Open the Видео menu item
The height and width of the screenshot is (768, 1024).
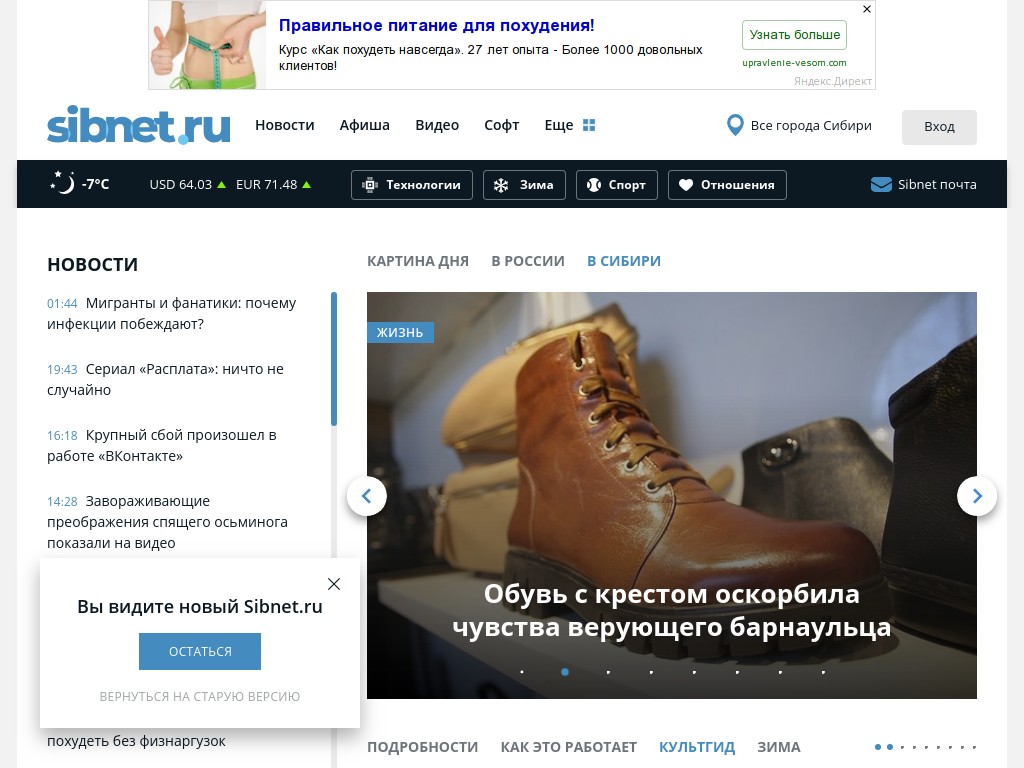click(437, 125)
